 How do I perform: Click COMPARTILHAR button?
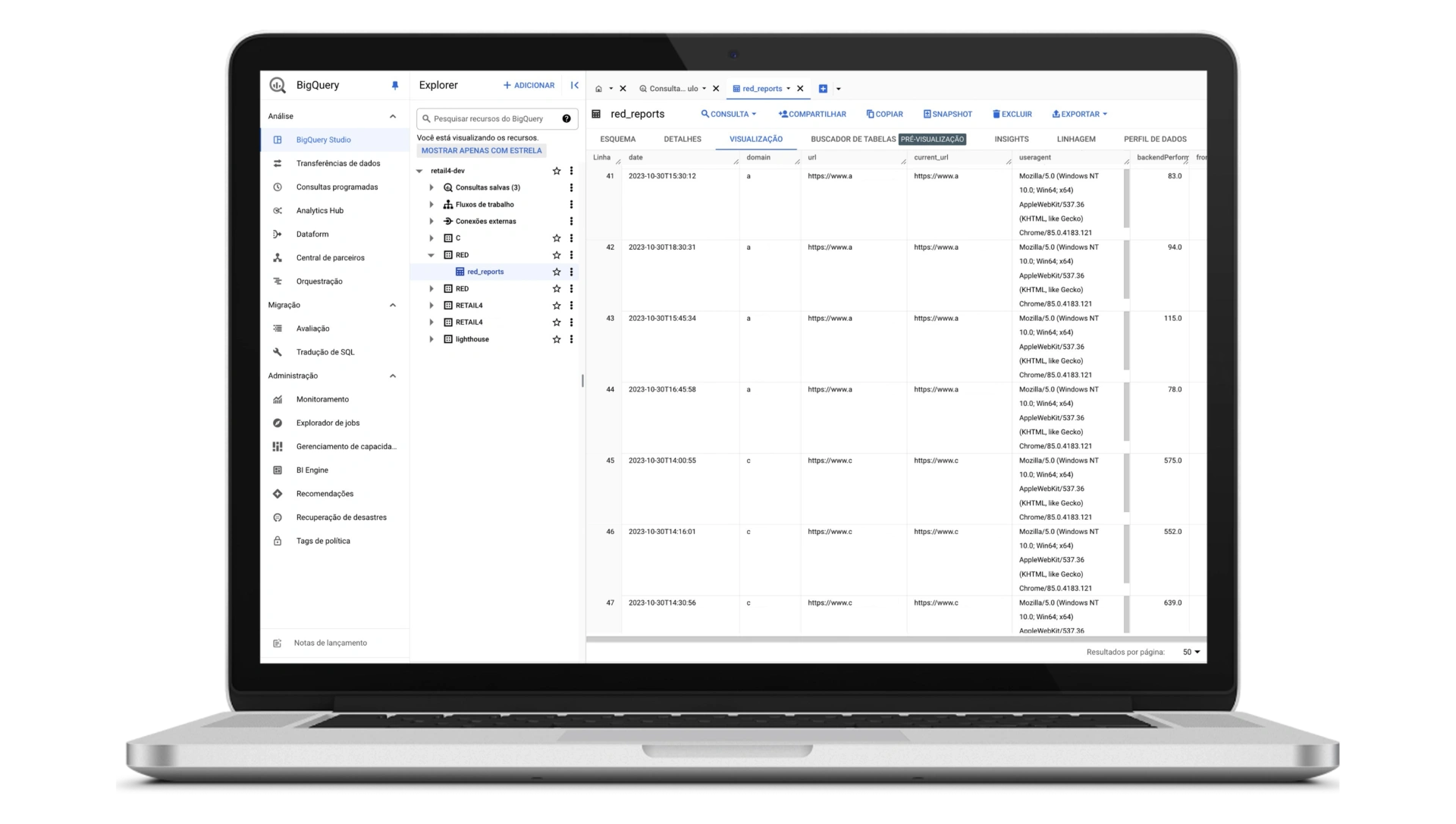812,114
